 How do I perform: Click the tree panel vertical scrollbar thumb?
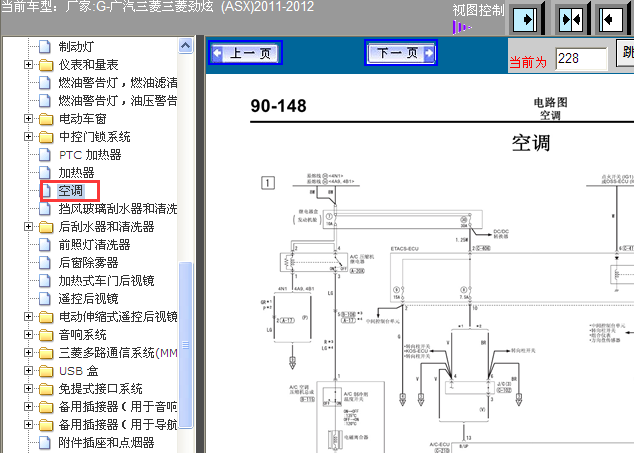tap(186, 345)
